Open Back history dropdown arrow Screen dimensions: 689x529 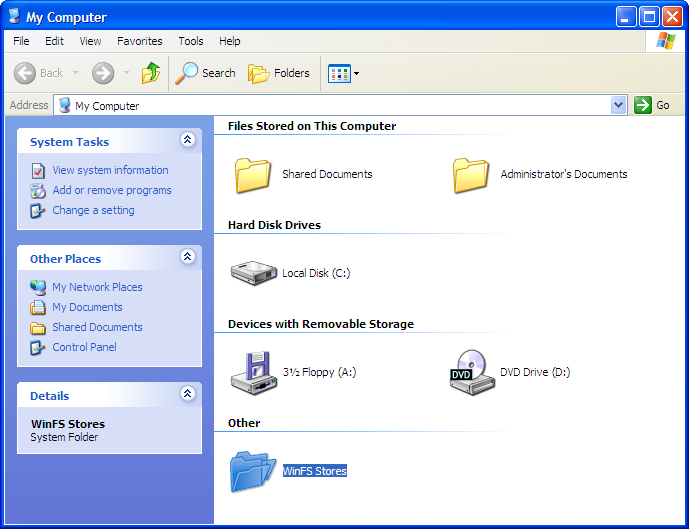point(76,73)
